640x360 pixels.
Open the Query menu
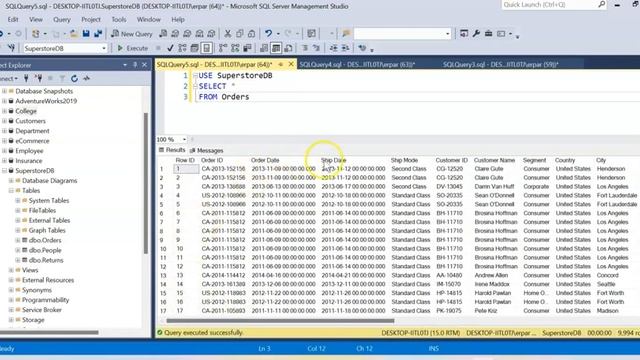point(62,19)
